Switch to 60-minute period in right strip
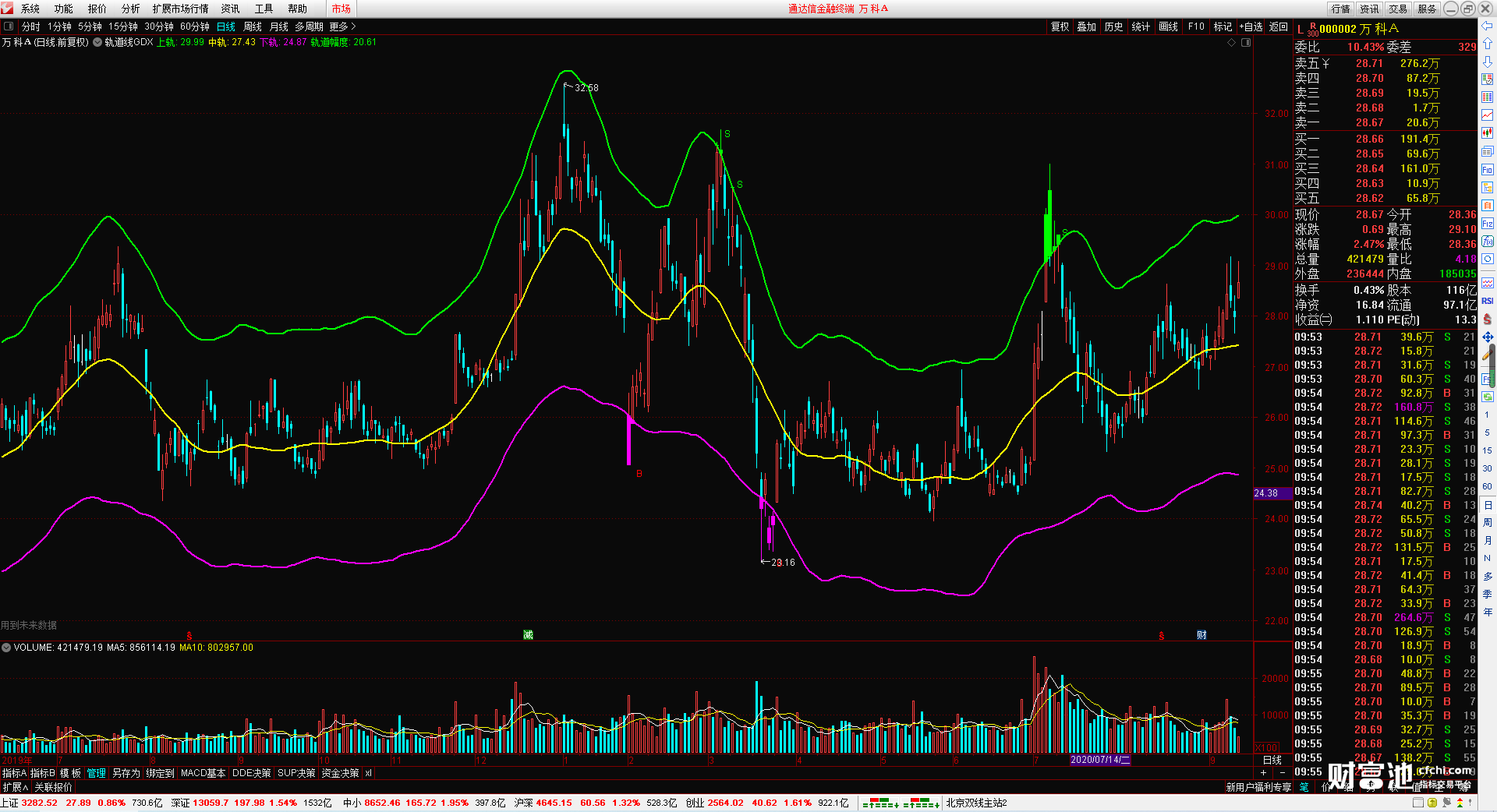The height and width of the screenshot is (812, 1497). (1488, 486)
